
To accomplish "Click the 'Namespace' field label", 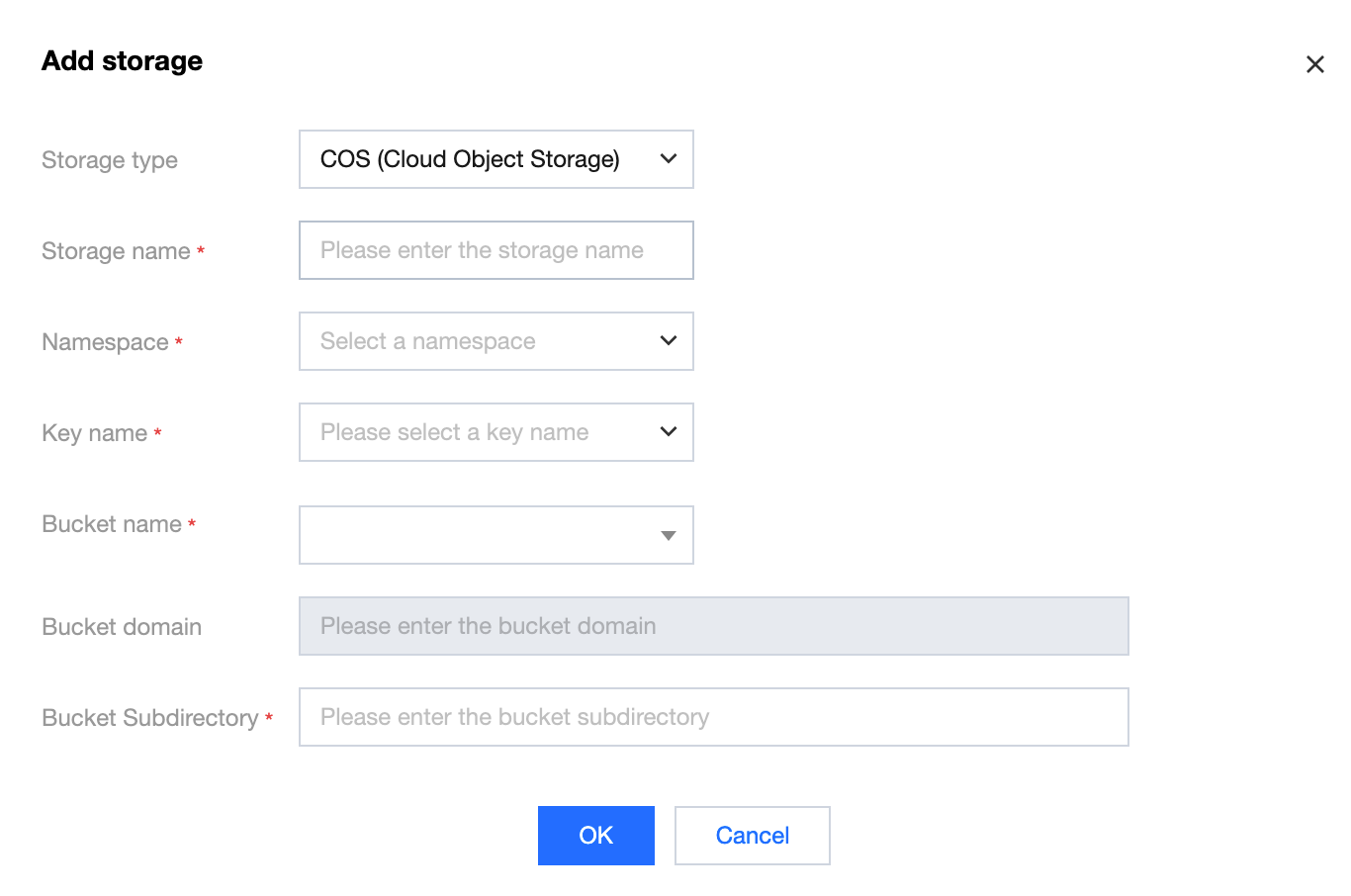I will click(x=105, y=342).
